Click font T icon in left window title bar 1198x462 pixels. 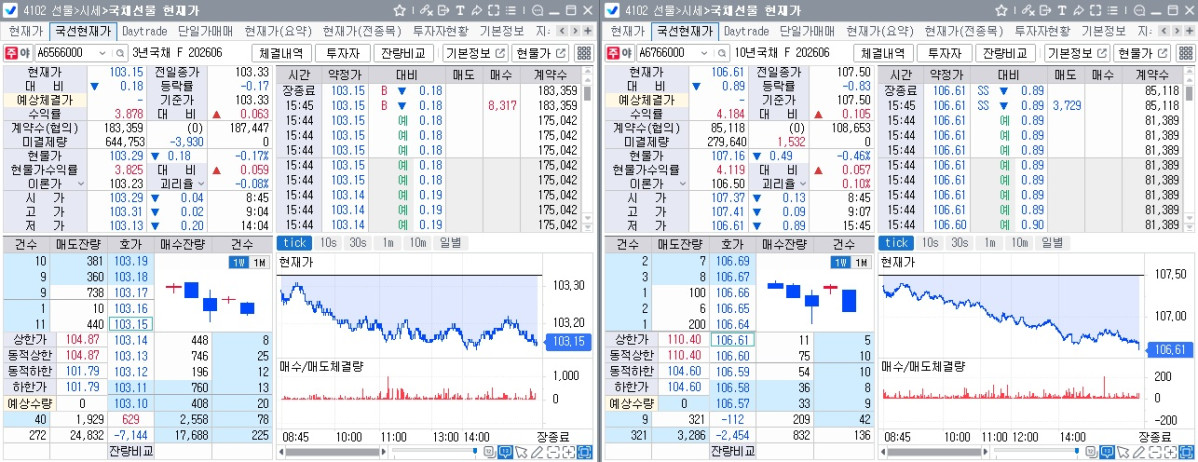tap(461, 11)
